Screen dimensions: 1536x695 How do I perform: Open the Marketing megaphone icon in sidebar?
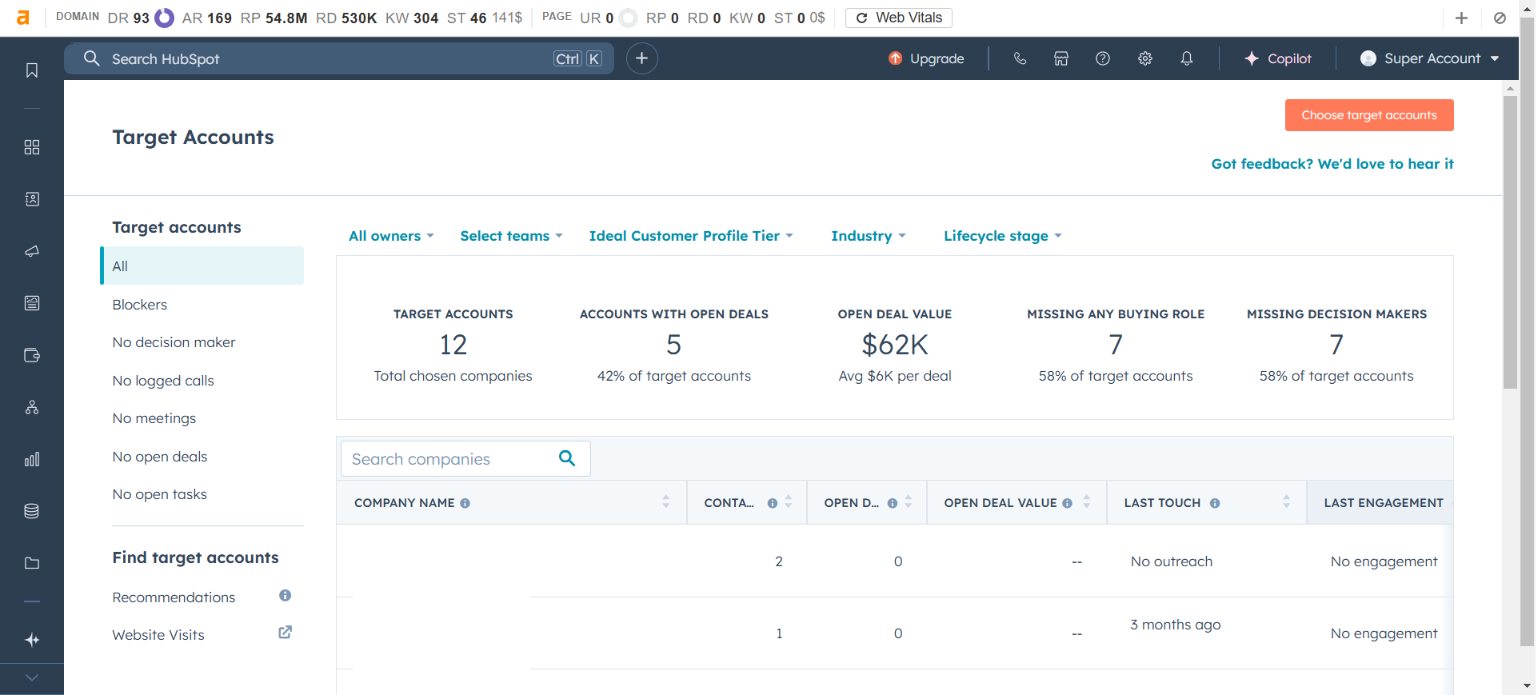pyautogui.click(x=32, y=251)
